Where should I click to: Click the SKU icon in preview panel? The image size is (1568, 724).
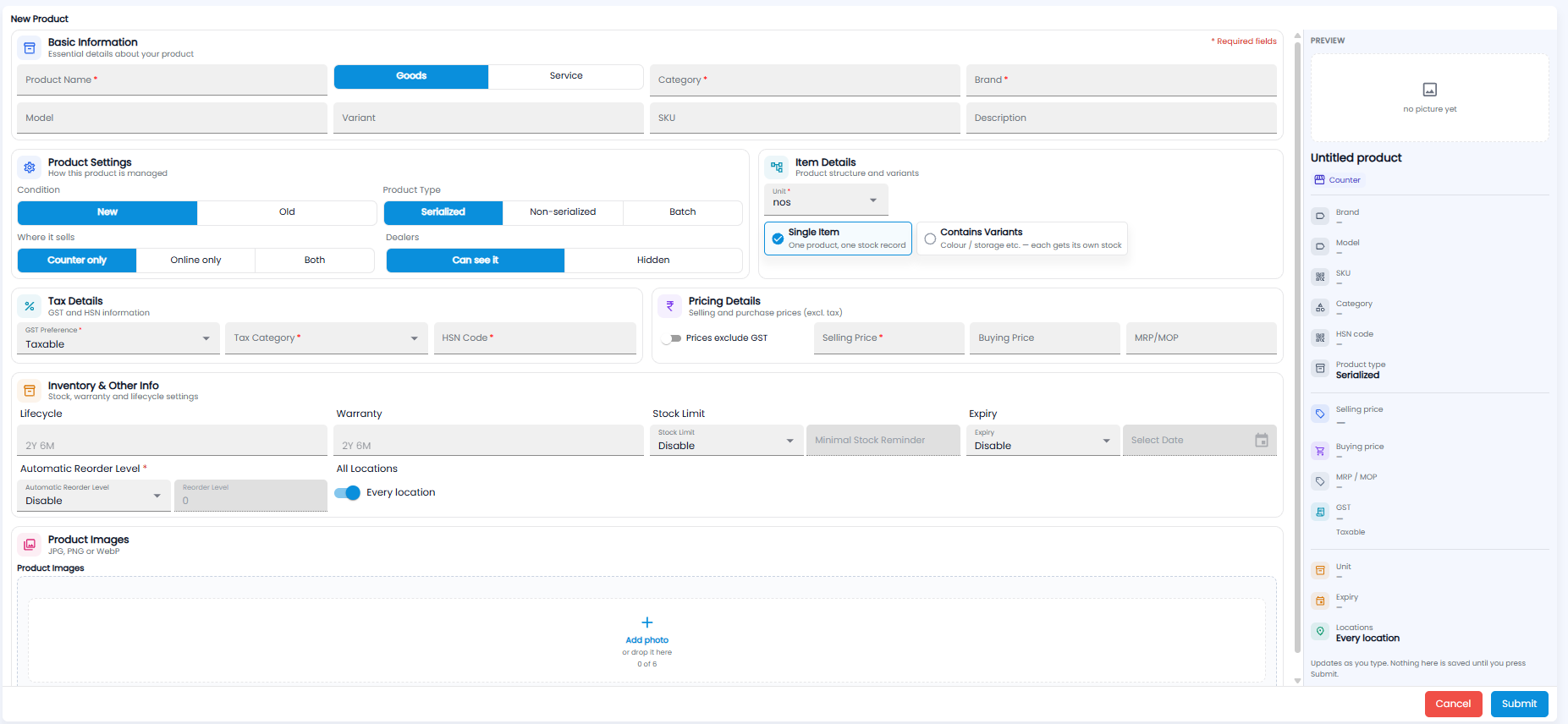1320,277
